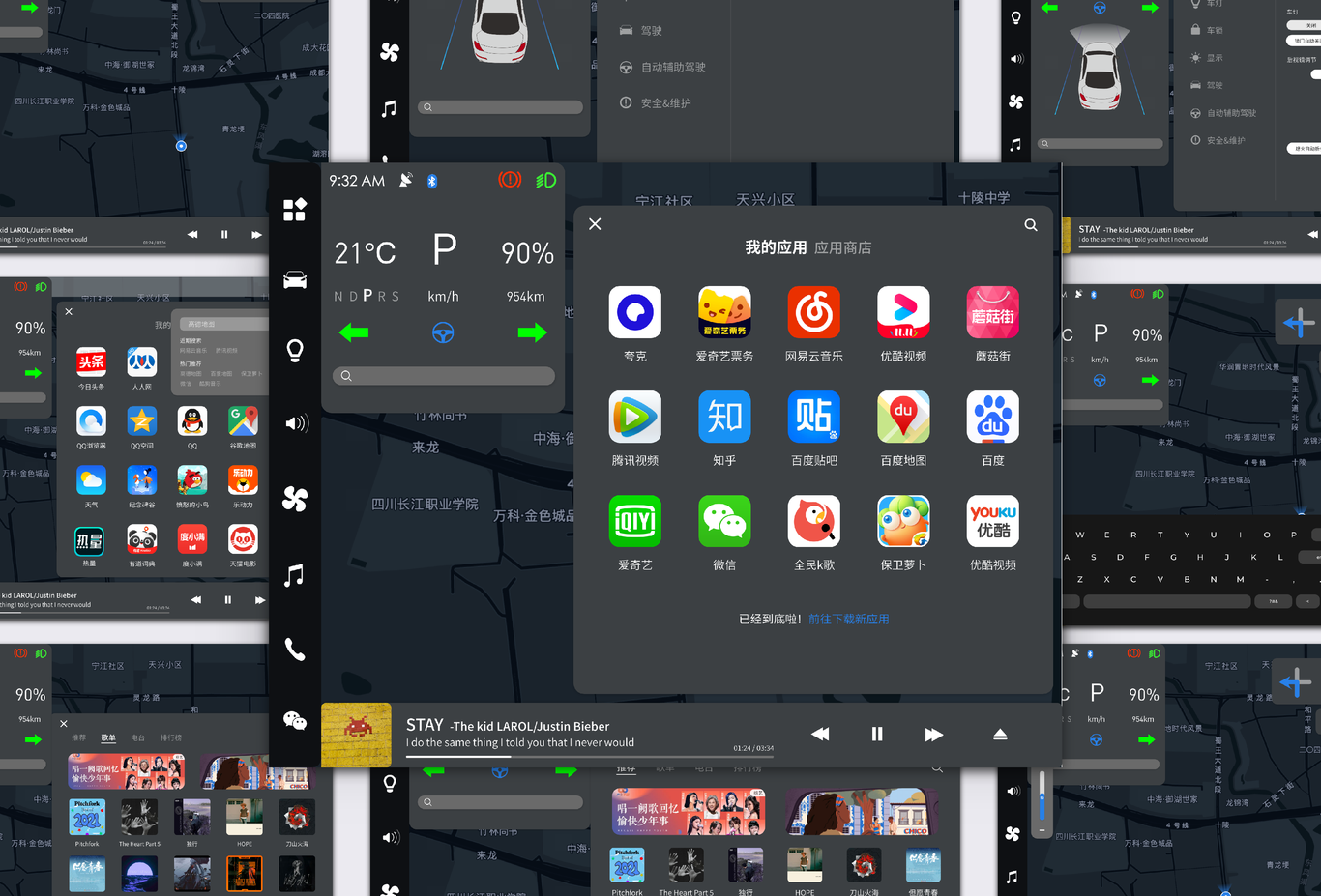Toggle the green headlight indicator near 9:32 AM
Viewport: 1321px width, 896px height.
pos(546,180)
